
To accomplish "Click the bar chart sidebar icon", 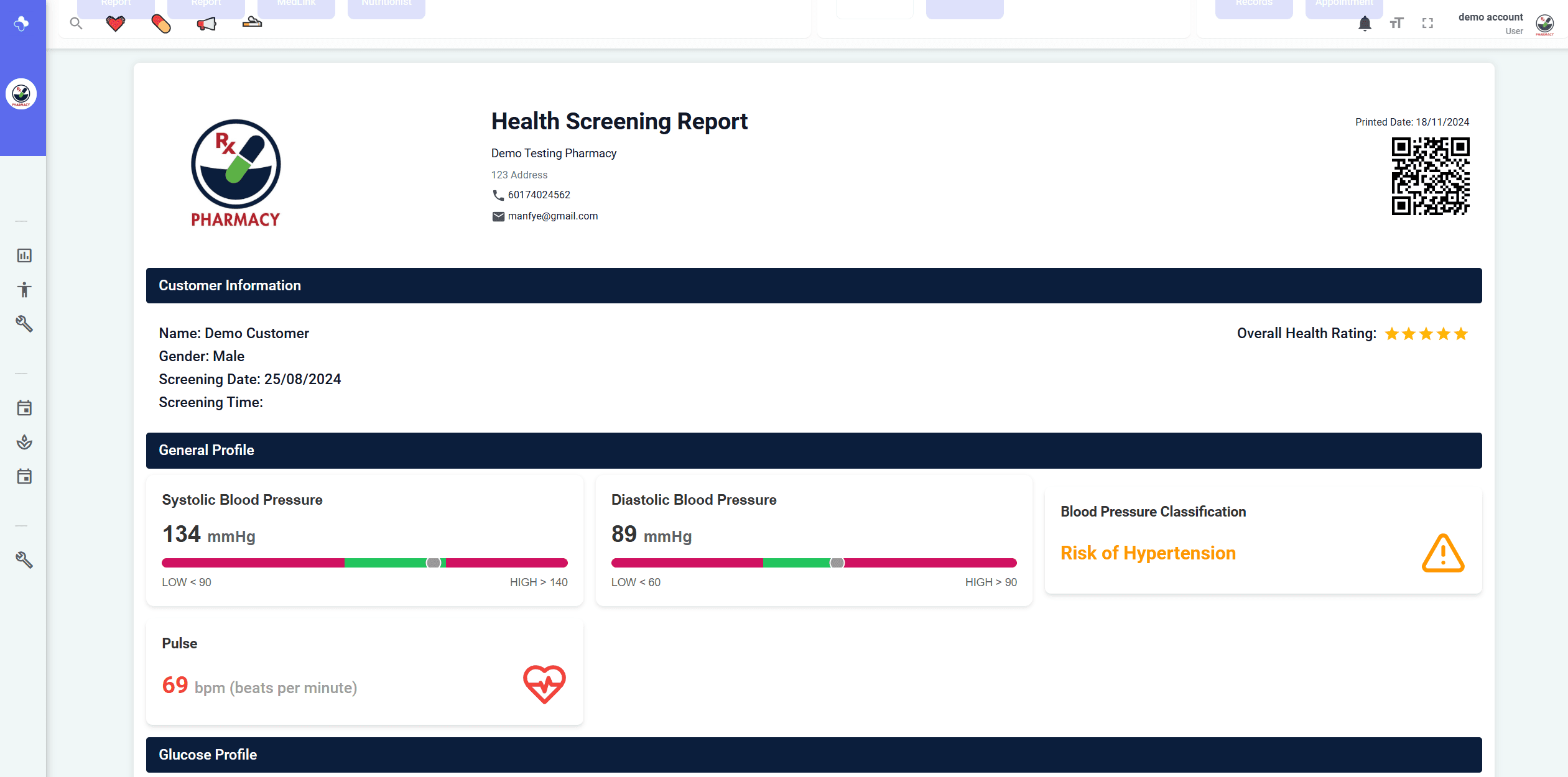I will (24, 255).
